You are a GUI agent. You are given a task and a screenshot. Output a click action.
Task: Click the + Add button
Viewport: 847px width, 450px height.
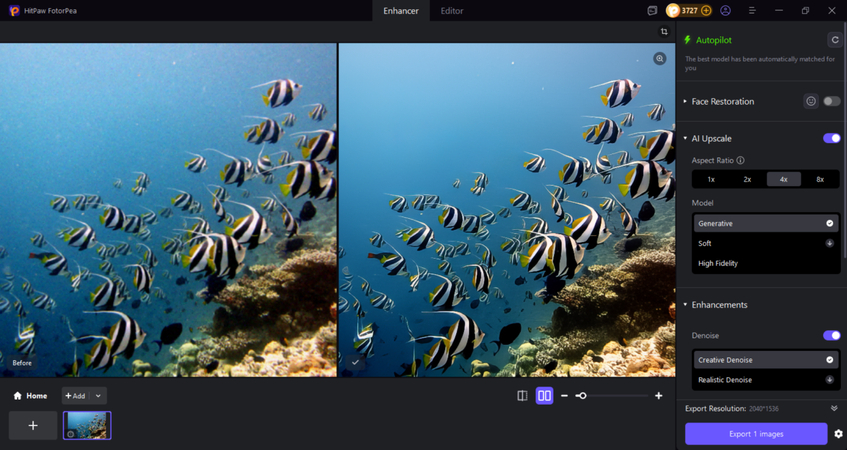[x=76, y=396]
